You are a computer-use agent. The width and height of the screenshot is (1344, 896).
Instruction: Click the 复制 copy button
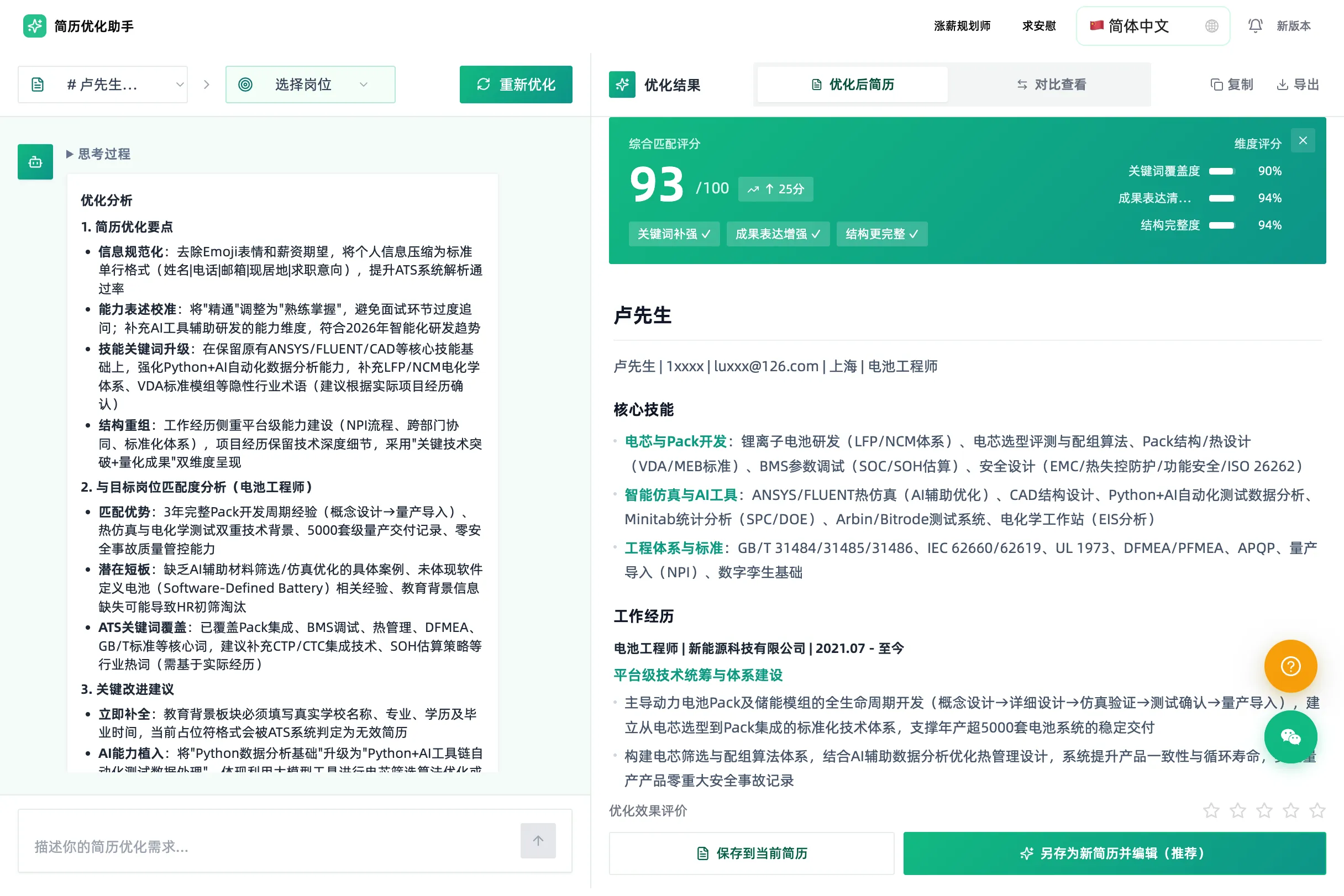click(x=1231, y=85)
